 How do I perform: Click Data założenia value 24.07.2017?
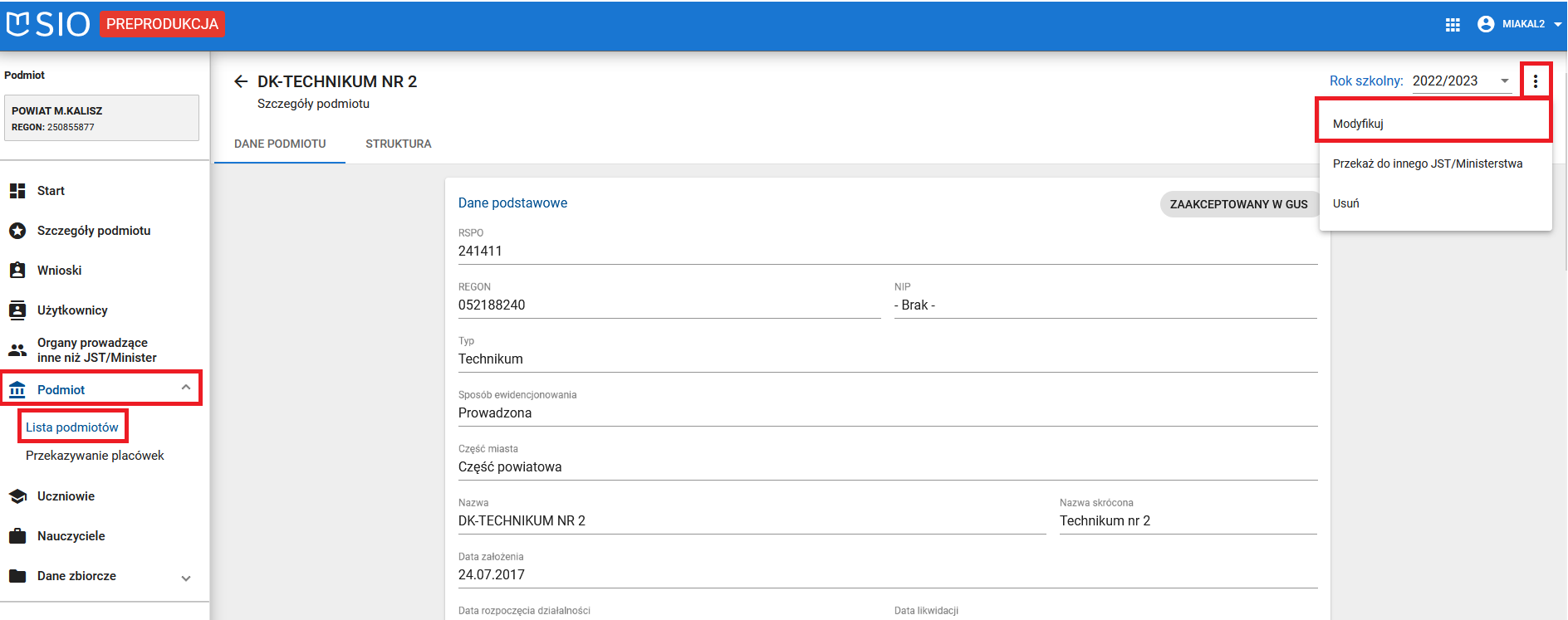pyautogui.click(x=492, y=575)
